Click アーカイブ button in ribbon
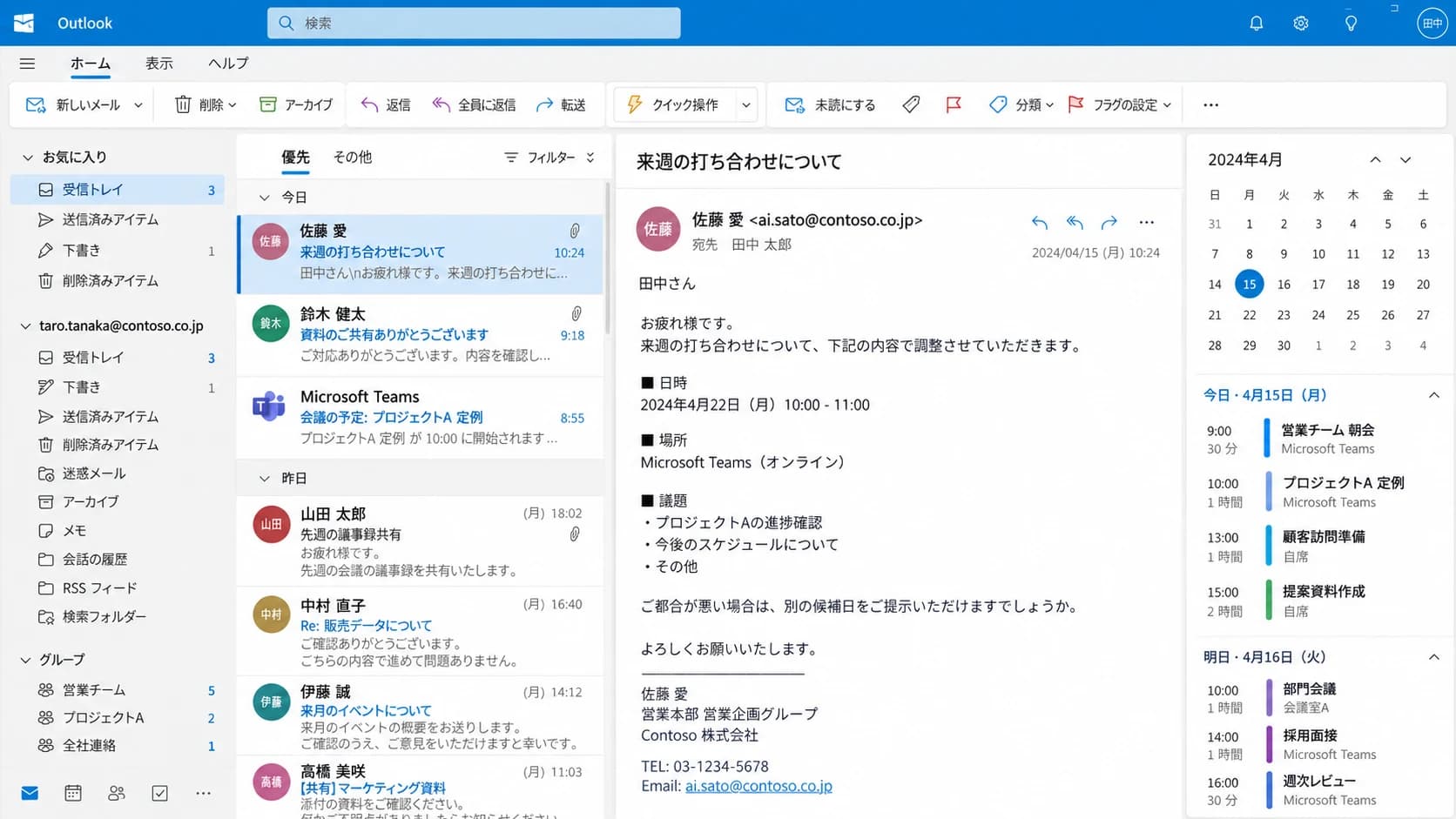Image resolution: width=1456 pixels, height=819 pixels. [296, 104]
